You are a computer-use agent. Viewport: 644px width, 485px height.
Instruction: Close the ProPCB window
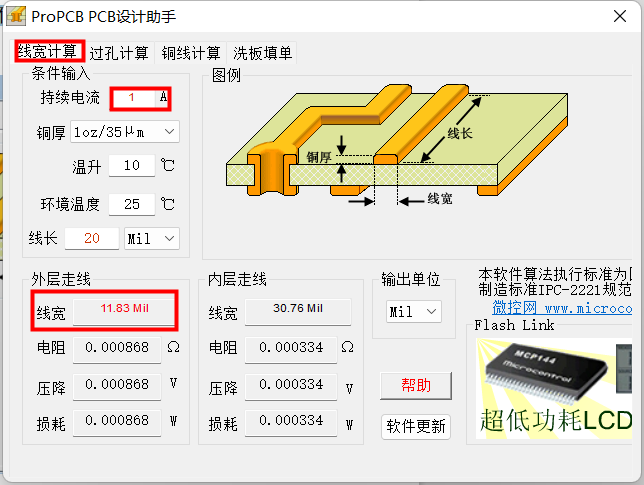coord(619,17)
